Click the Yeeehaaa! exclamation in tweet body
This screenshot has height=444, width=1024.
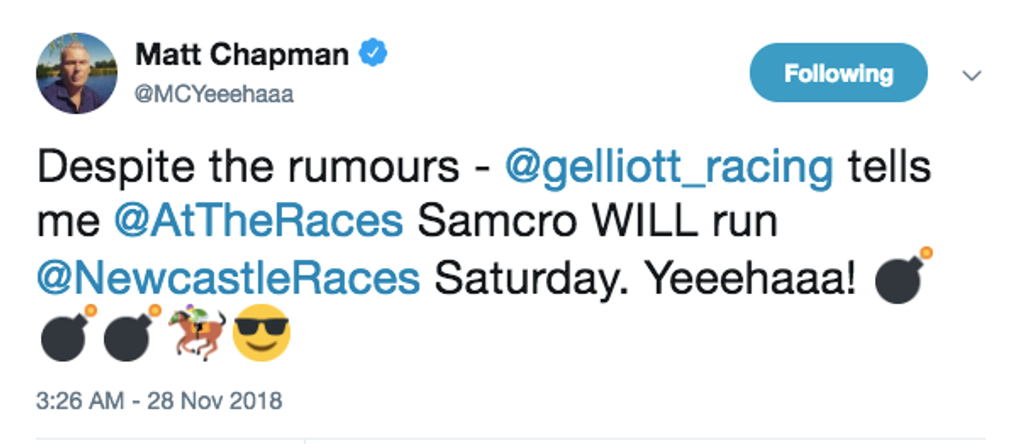tap(752, 279)
